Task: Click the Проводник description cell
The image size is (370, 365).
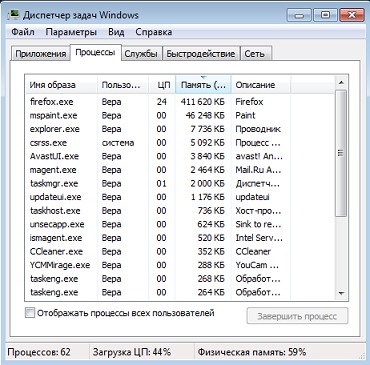Action: click(x=258, y=129)
